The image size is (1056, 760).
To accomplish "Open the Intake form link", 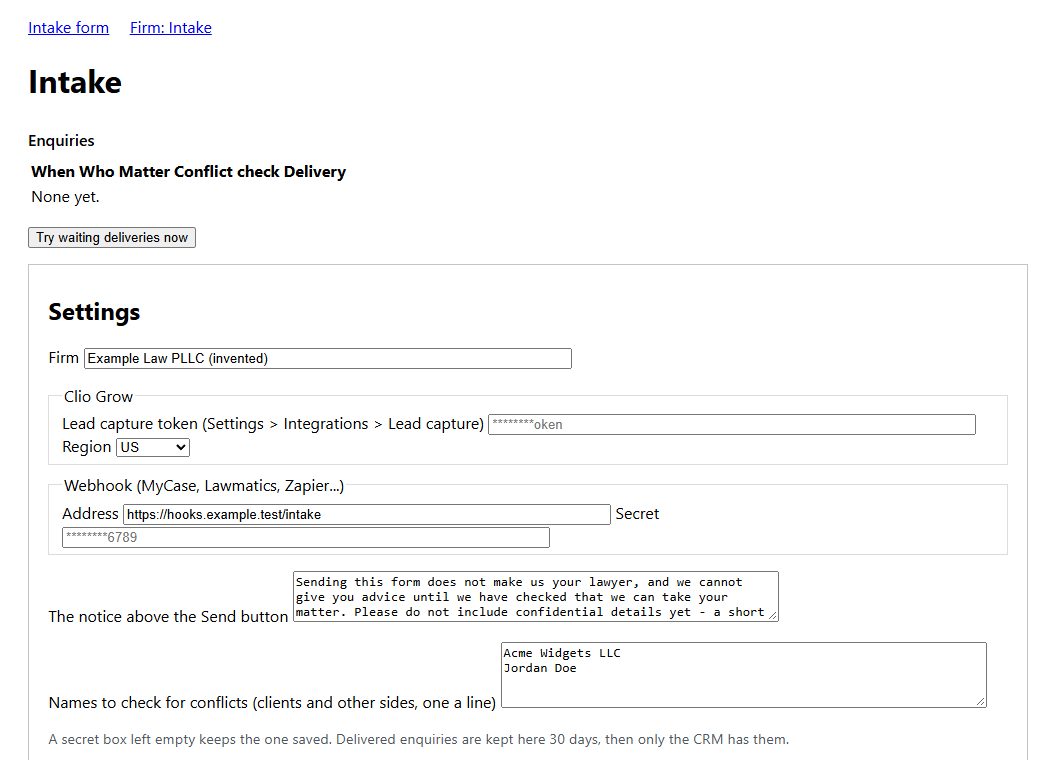I will point(68,28).
